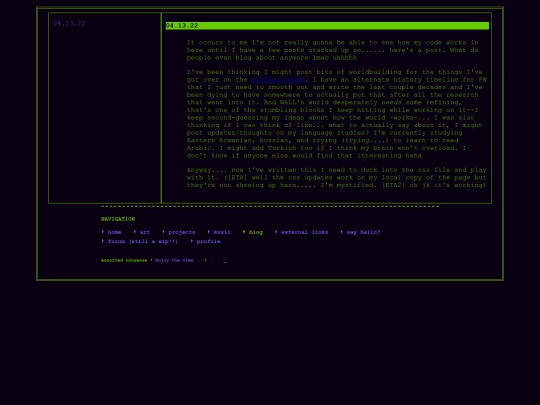Click the NAVIGATION heading
This screenshot has width=540, height=405.
click(x=118, y=219)
